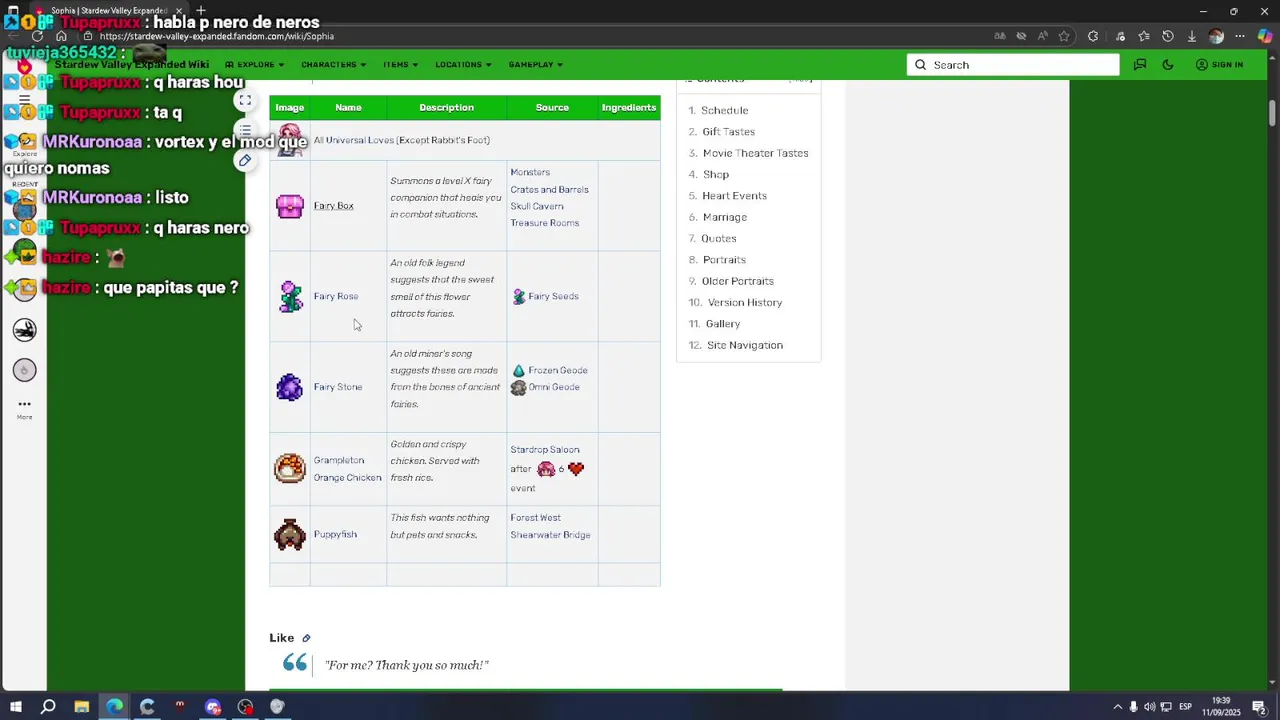Jump to Version History section
The width and height of the screenshot is (1280, 720).
[x=744, y=303]
